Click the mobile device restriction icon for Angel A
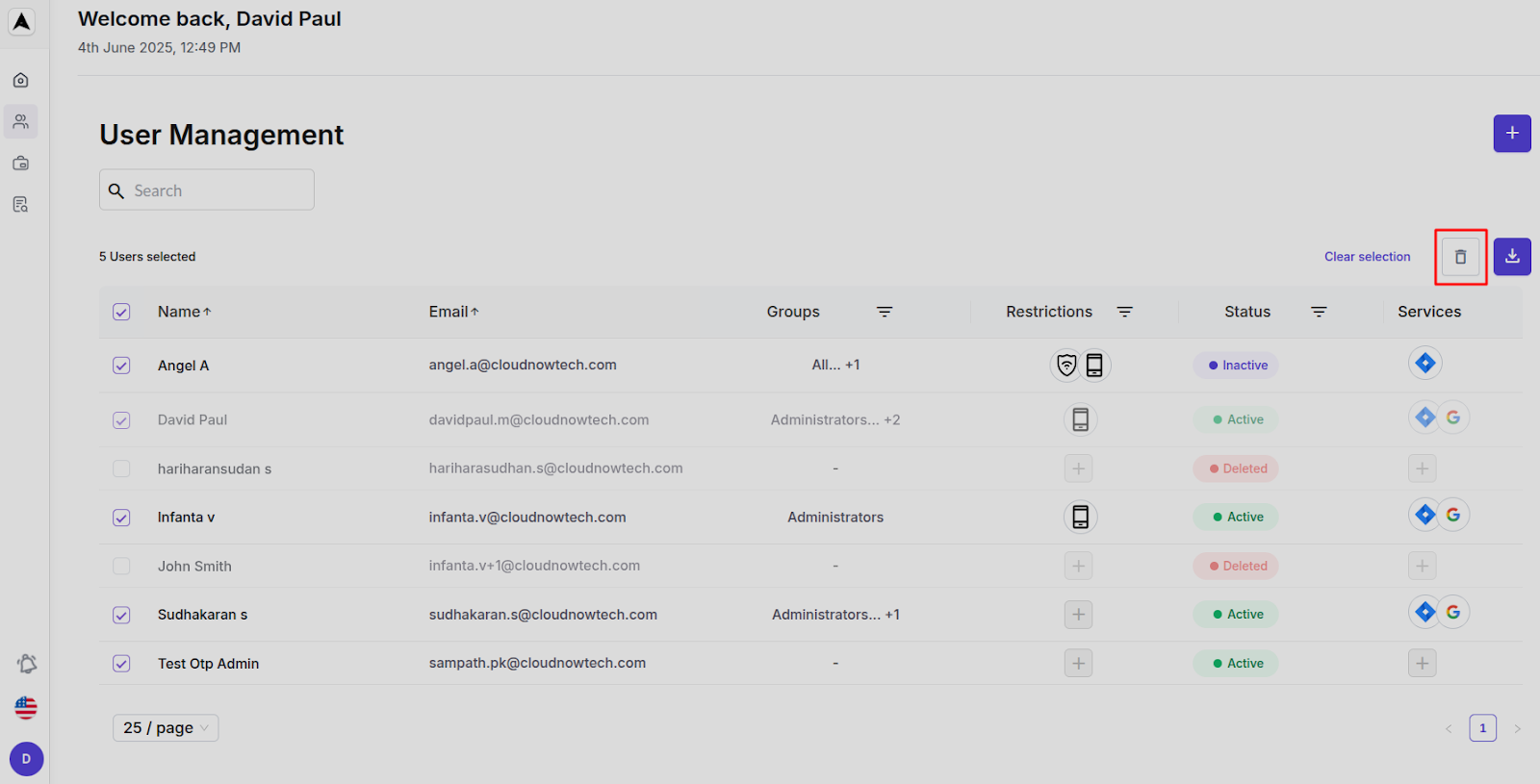Viewport: 1540px width, 784px height. (1094, 366)
